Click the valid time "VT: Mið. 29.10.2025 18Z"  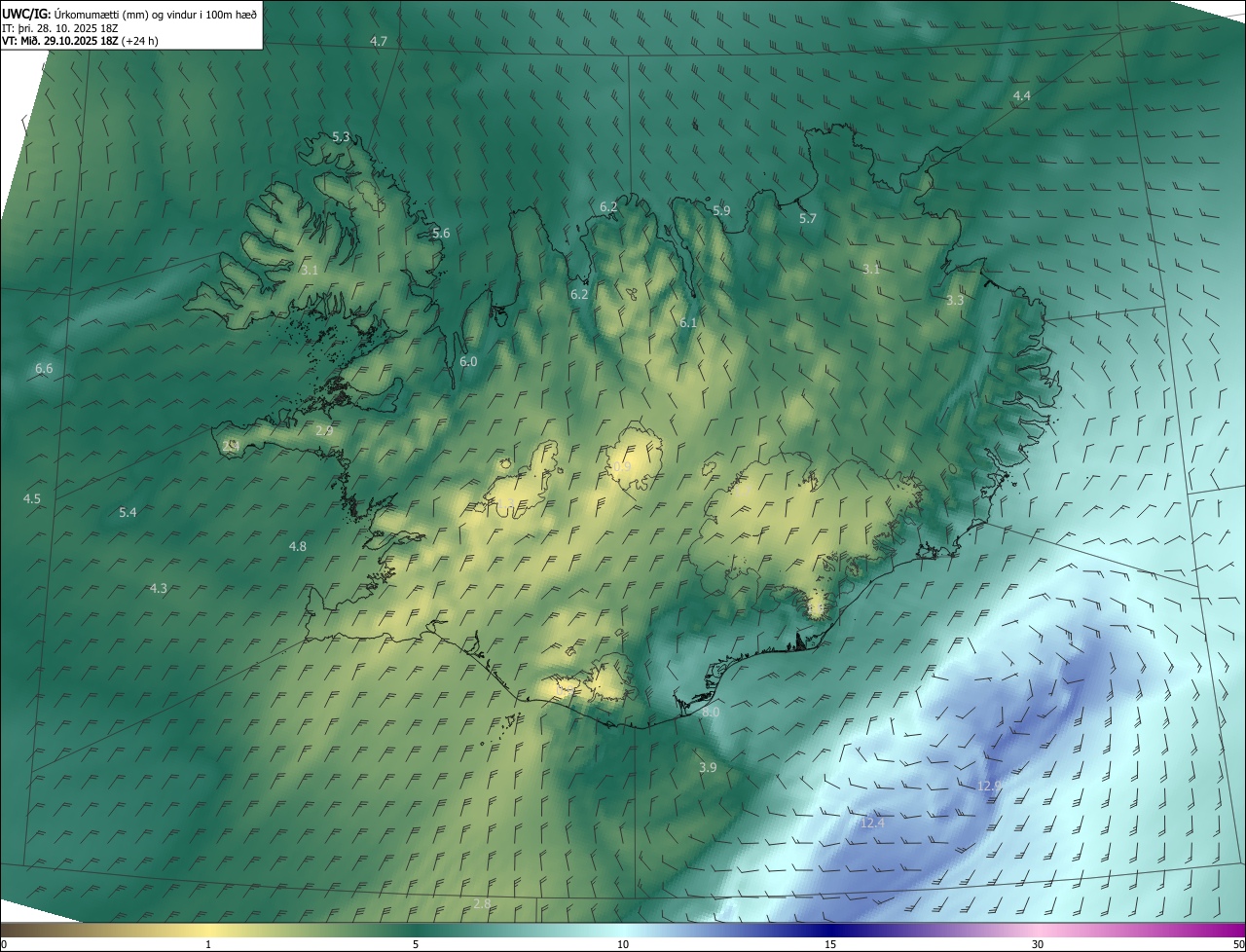(60, 41)
